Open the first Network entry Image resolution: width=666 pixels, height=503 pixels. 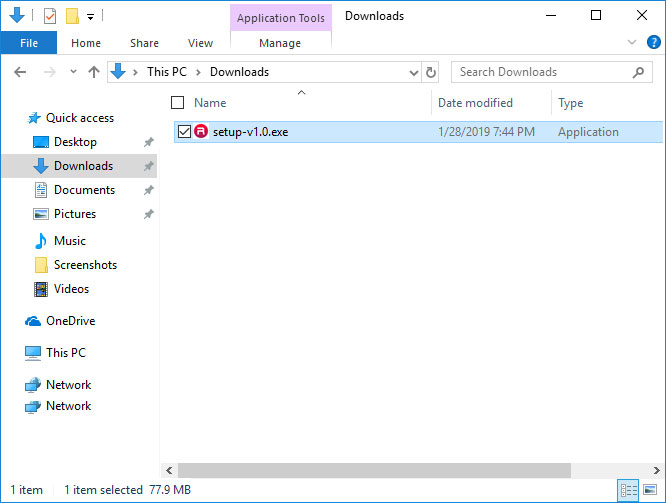click(x=68, y=385)
